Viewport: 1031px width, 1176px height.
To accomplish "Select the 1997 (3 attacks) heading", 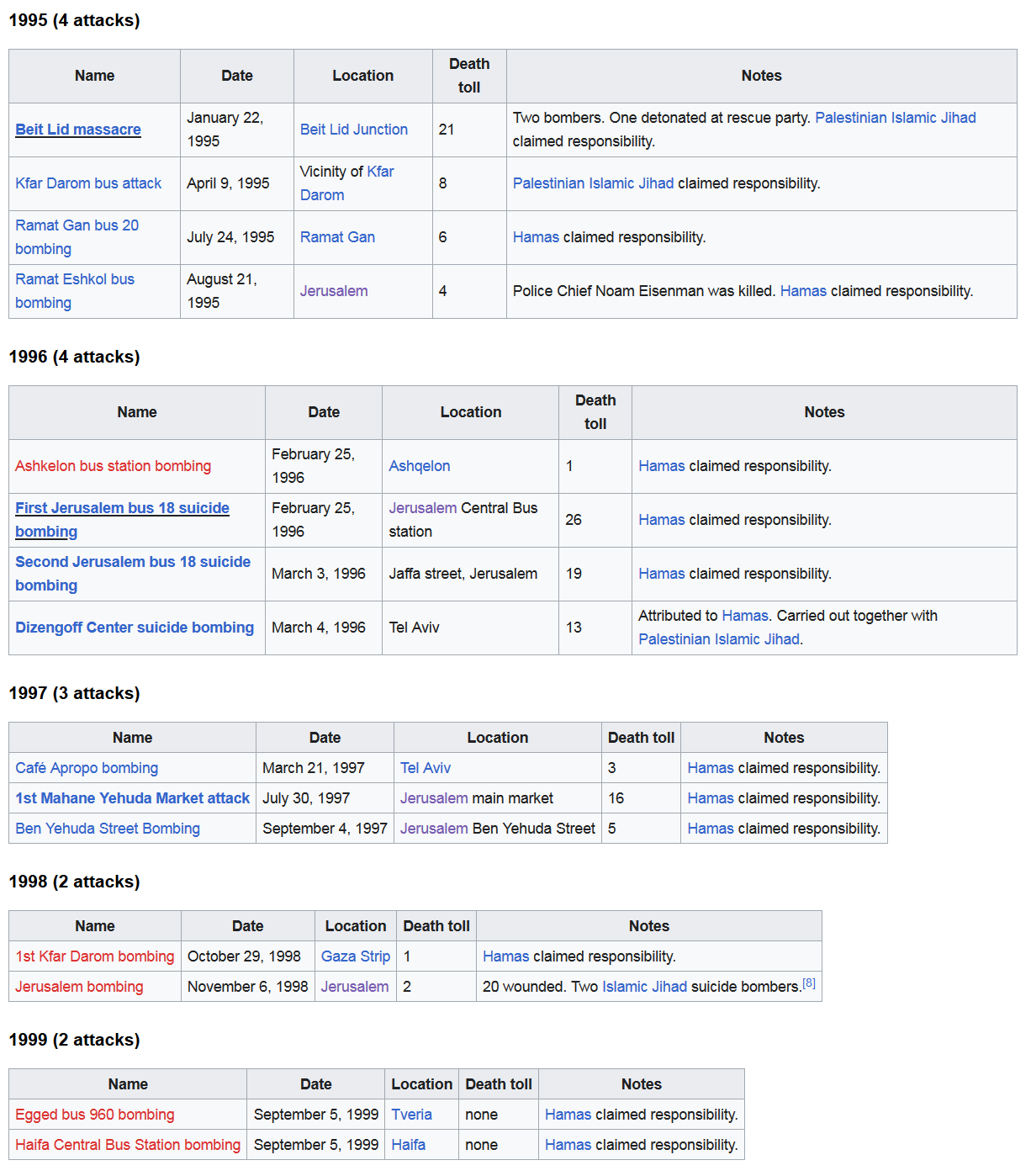I will tap(74, 693).
